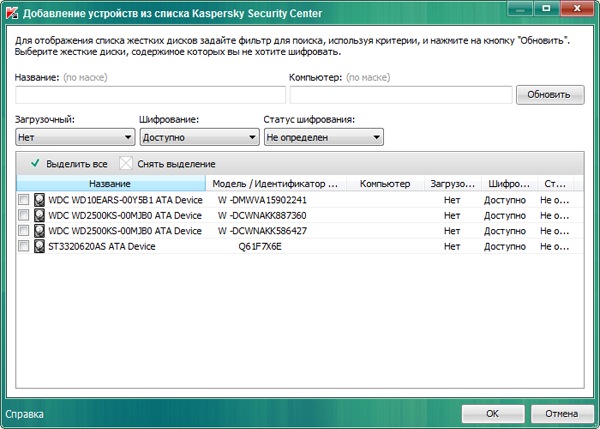Click the green check mark Select all icon
Screen dimensions: 600x429
[x=35, y=163]
